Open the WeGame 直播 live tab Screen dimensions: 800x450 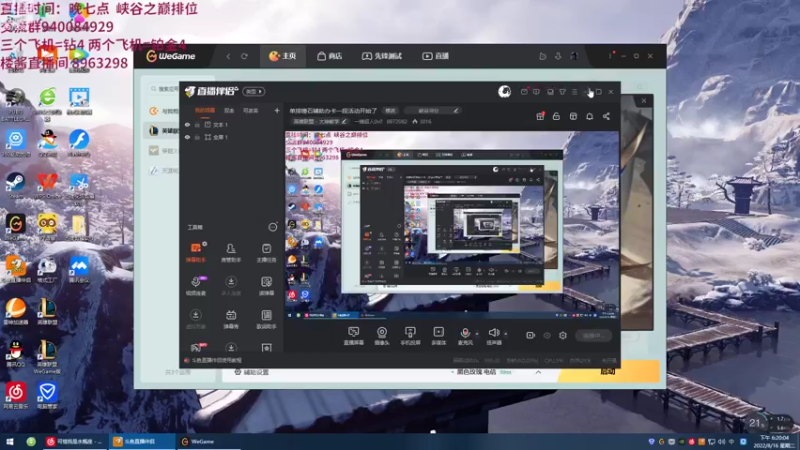pos(435,56)
